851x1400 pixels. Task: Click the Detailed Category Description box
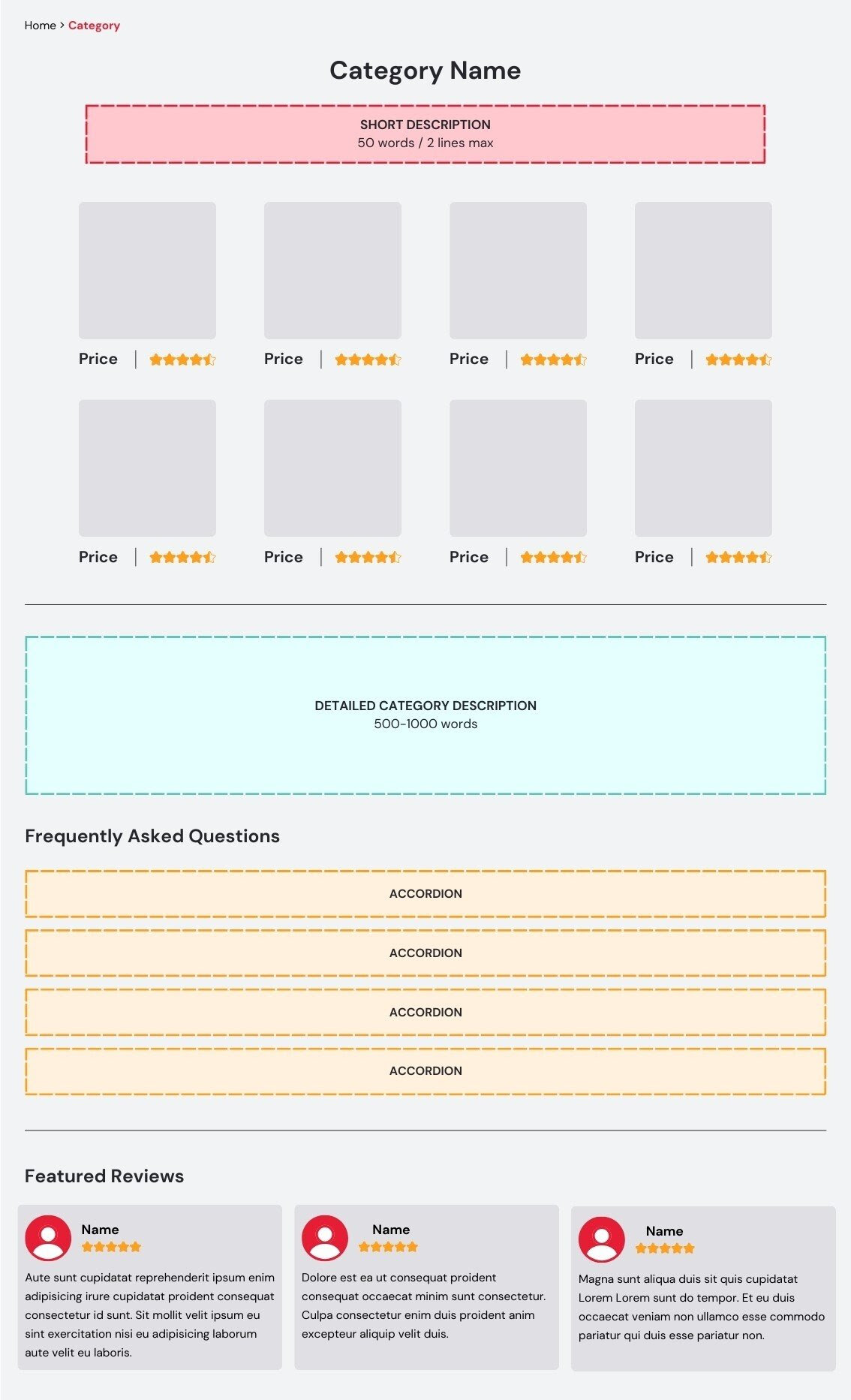click(425, 715)
